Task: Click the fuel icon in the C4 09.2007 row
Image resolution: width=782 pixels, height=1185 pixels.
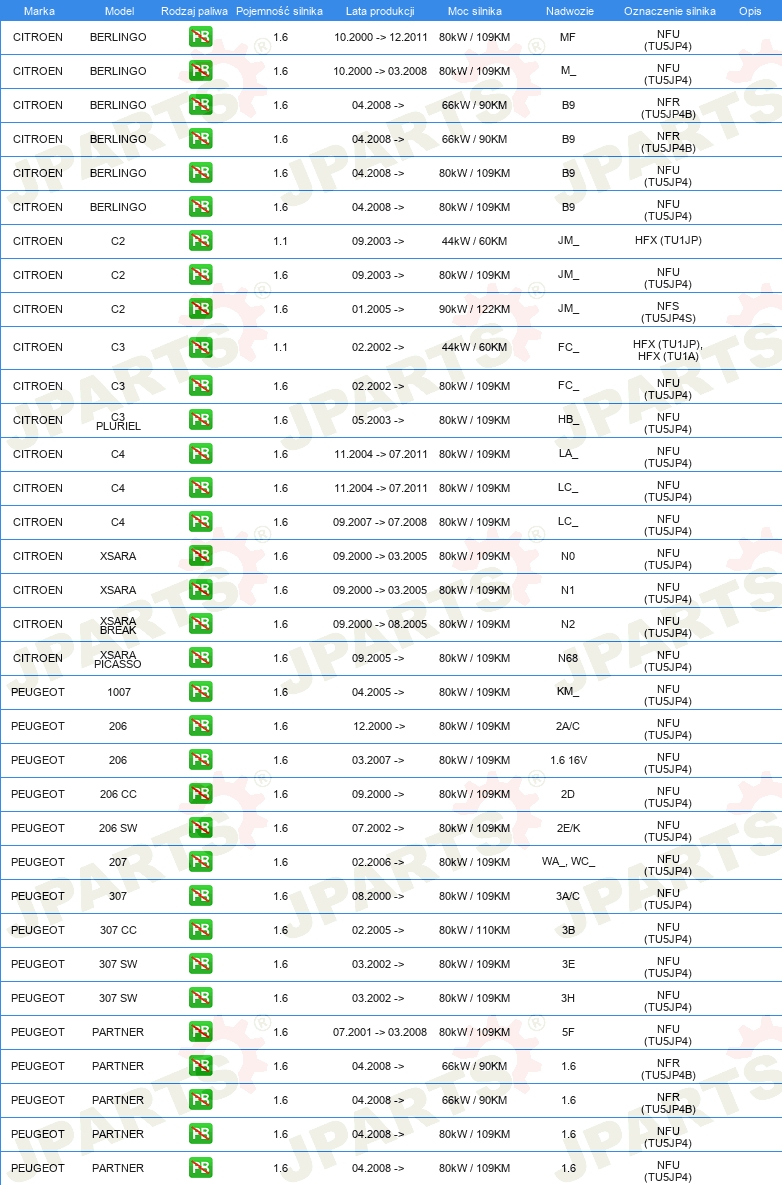Action: [200, 522]
